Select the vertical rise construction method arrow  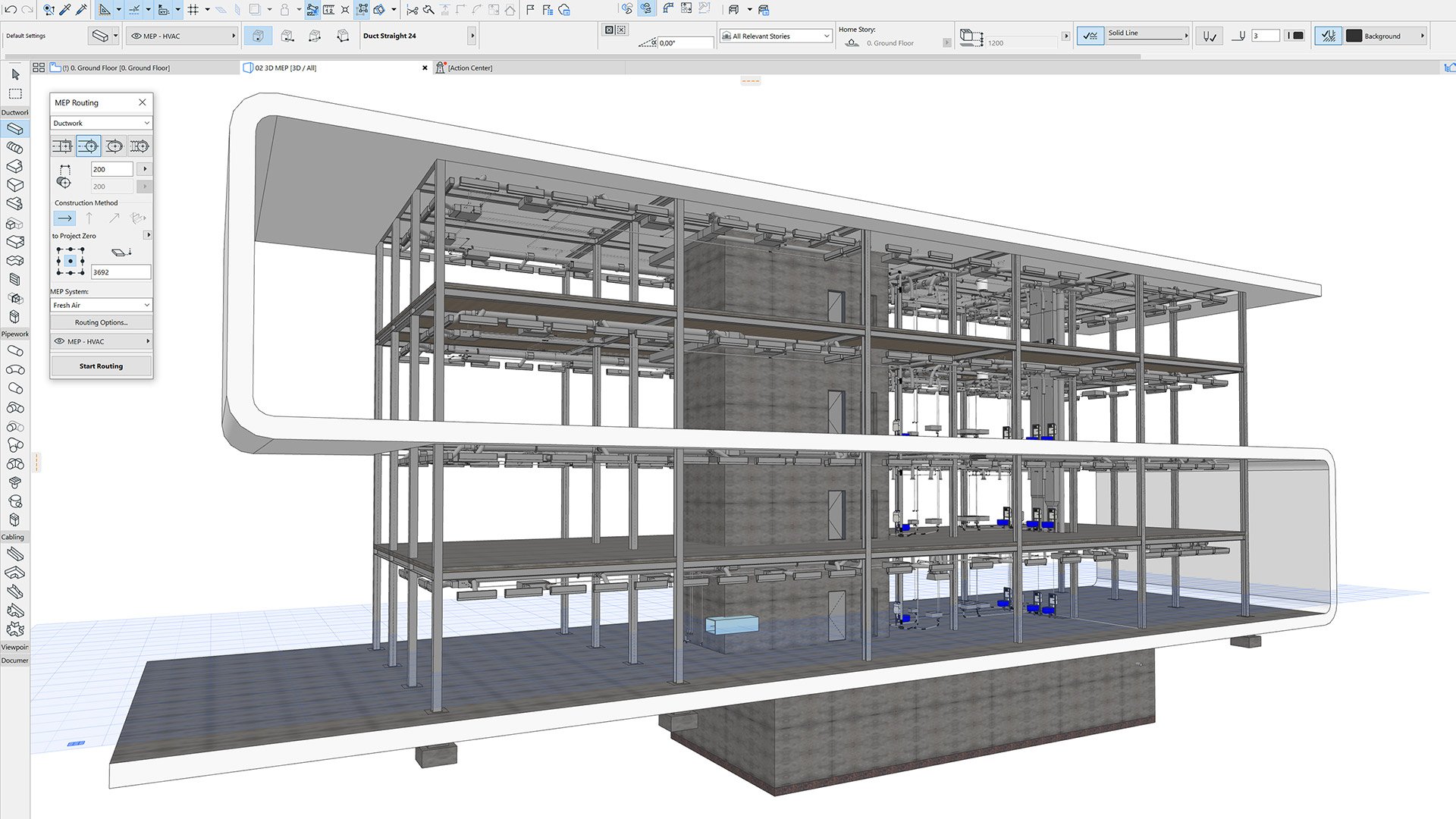pos(89,218)
